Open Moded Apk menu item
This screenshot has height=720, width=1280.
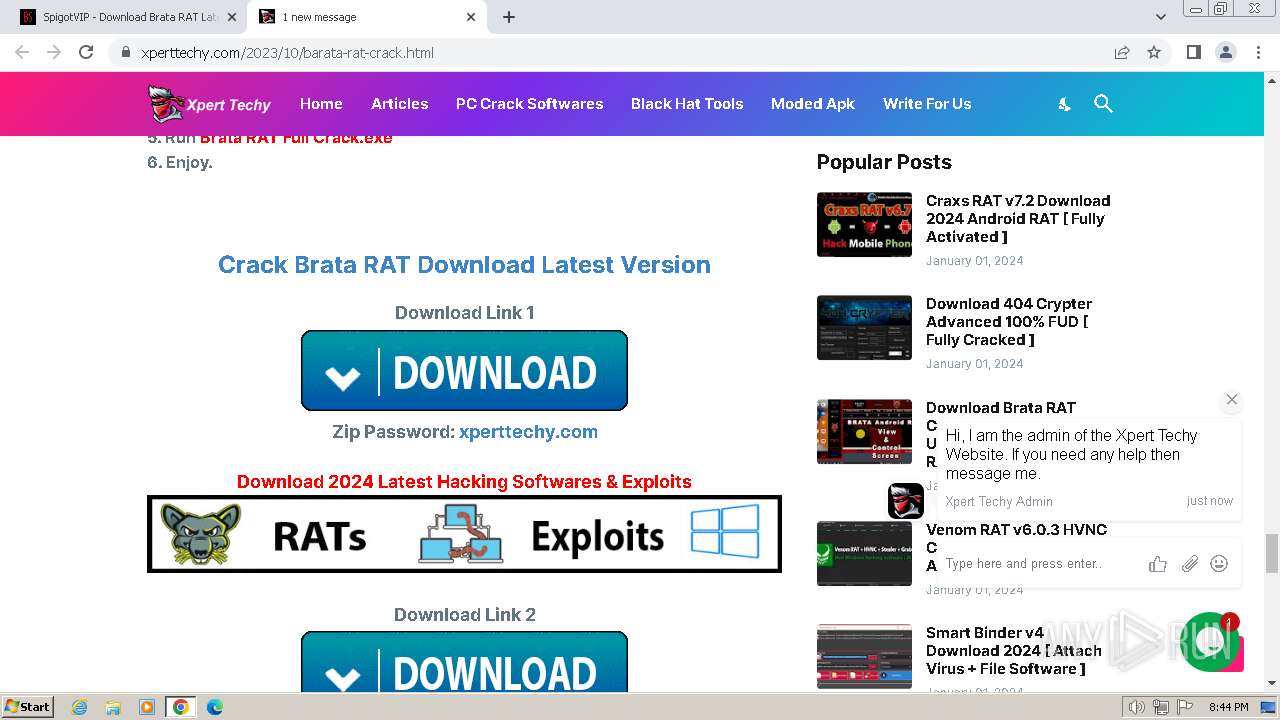coord(813,104)
